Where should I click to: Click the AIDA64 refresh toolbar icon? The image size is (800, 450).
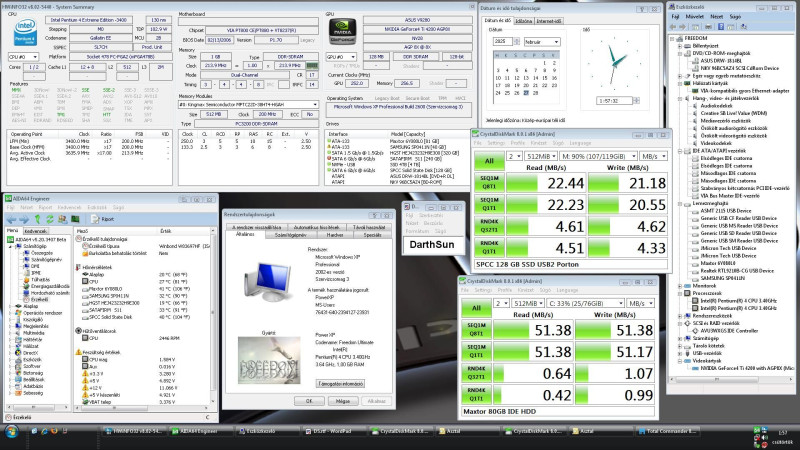click(49, 219)
